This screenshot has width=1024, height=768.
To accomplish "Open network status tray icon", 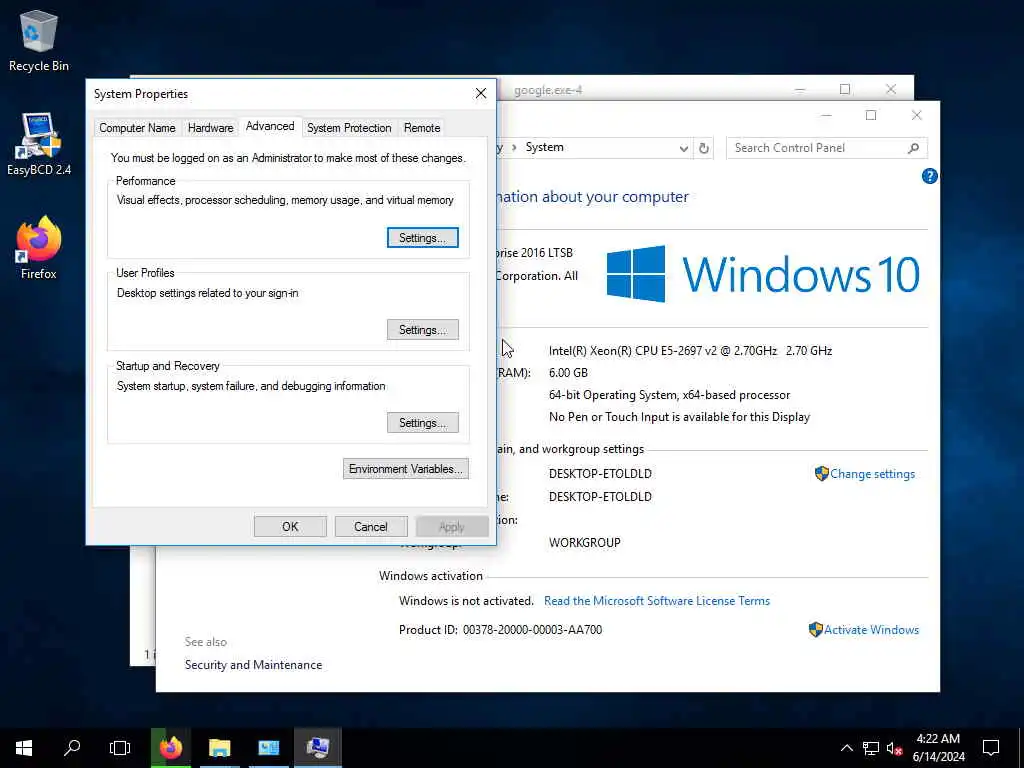I will pos(871,748).
